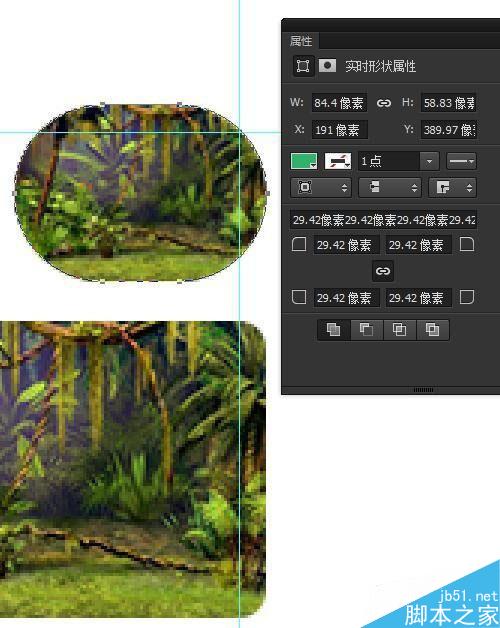Click the bottom-right corner radius icon
This screenshot has width=500, height=628.
coord(467,297)
